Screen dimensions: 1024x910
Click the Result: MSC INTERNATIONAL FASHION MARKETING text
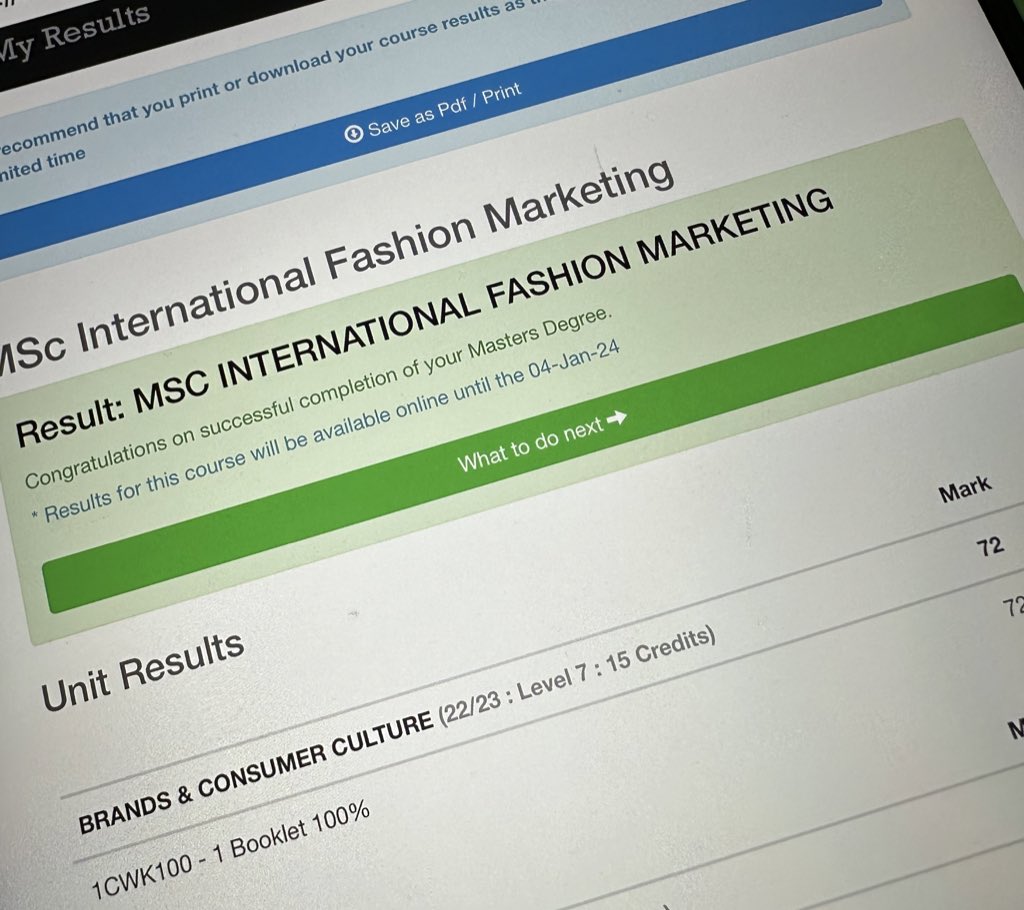click(424, 317)
